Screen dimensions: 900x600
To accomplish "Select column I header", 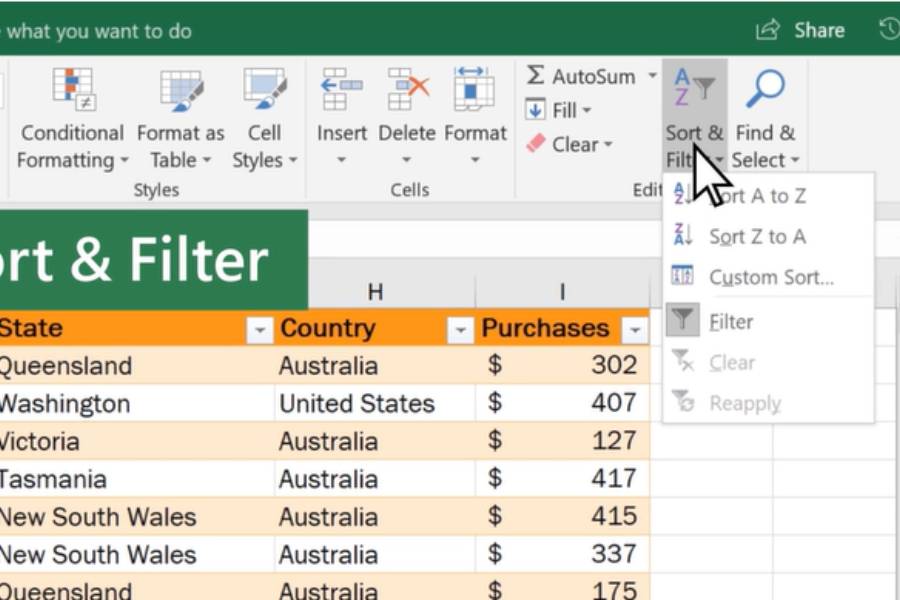I will coord(562,292).
